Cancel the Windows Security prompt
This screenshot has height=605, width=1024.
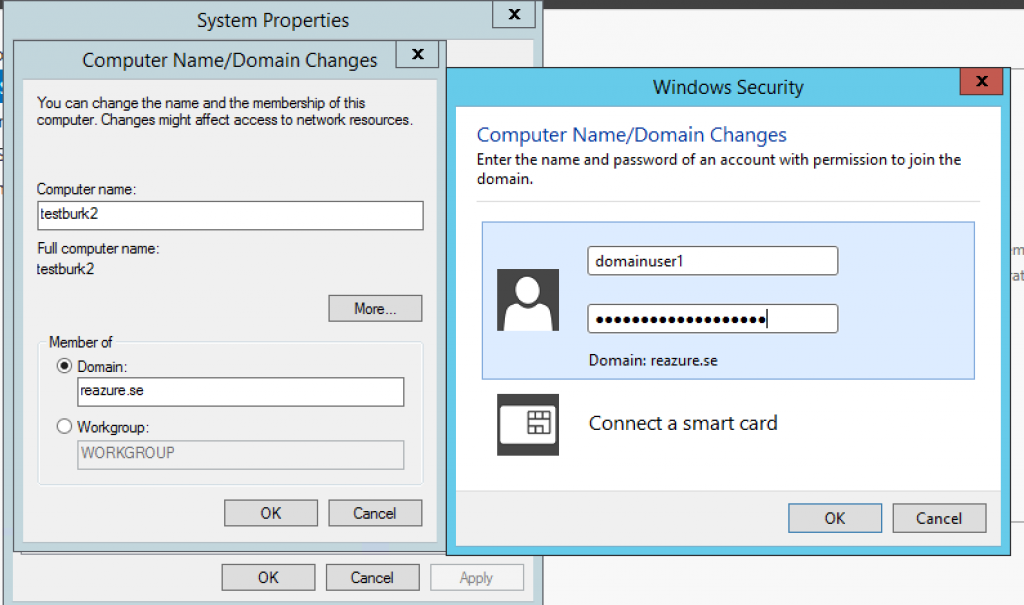[x=938, y=518]
